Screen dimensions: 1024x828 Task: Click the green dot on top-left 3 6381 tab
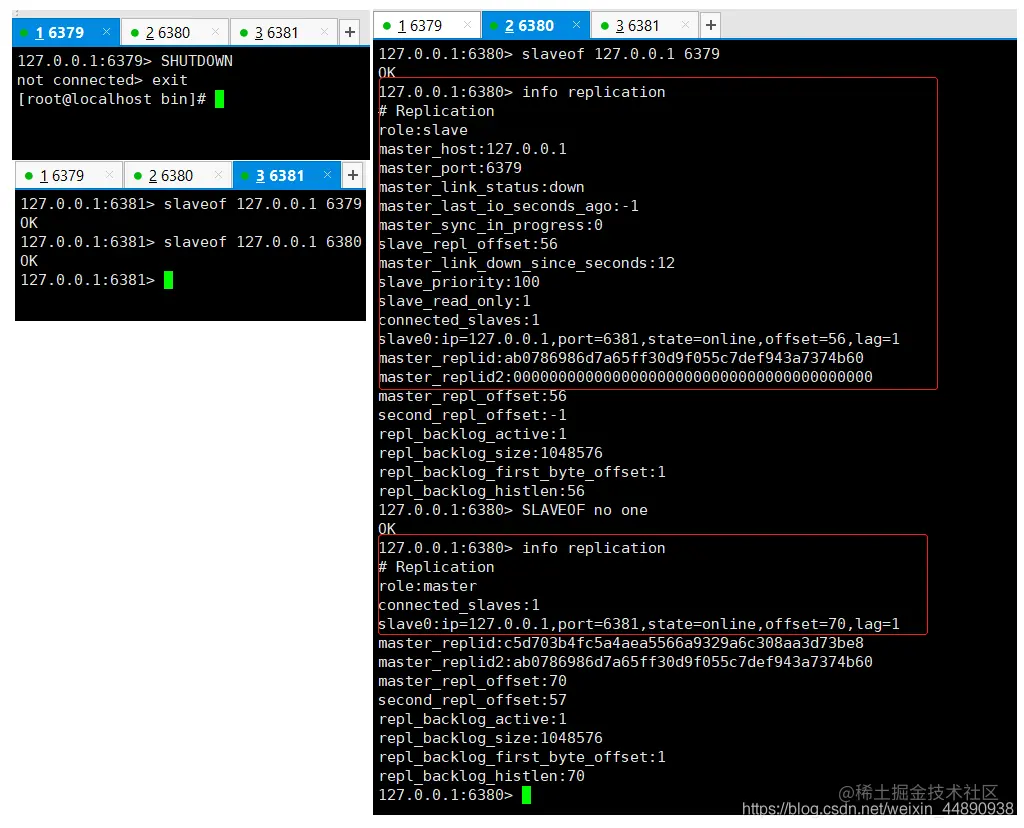click(244, 33)
